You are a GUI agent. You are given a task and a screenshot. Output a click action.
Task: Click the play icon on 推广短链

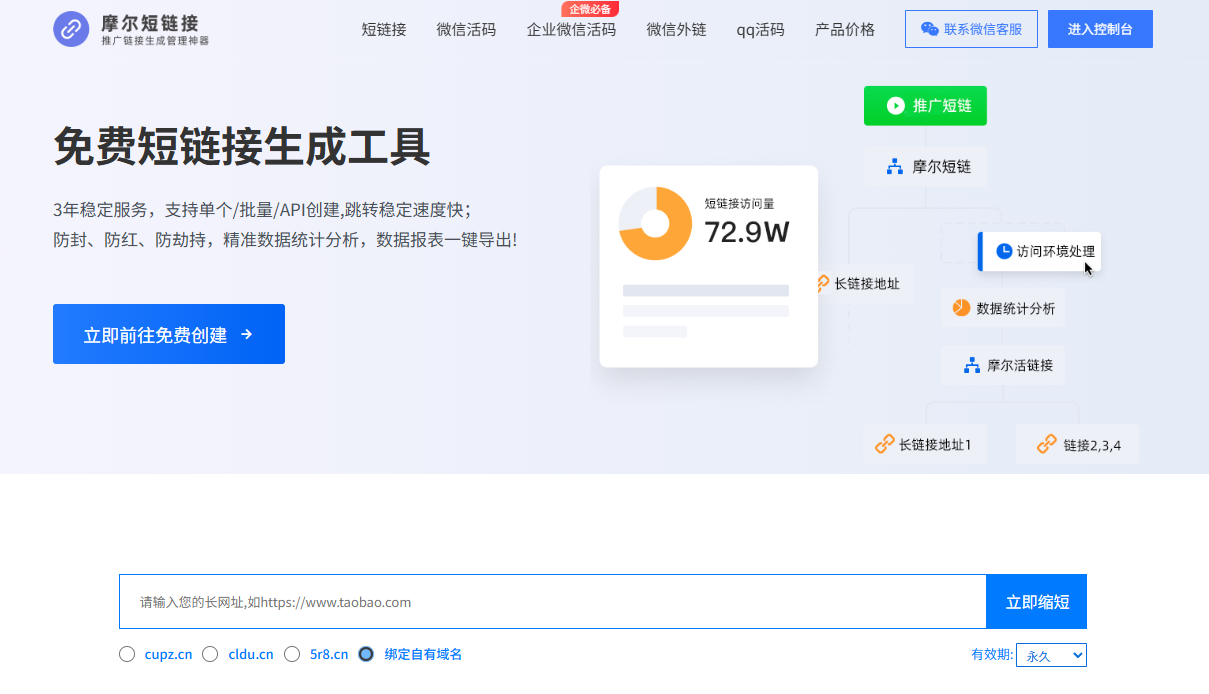(895, 105)
